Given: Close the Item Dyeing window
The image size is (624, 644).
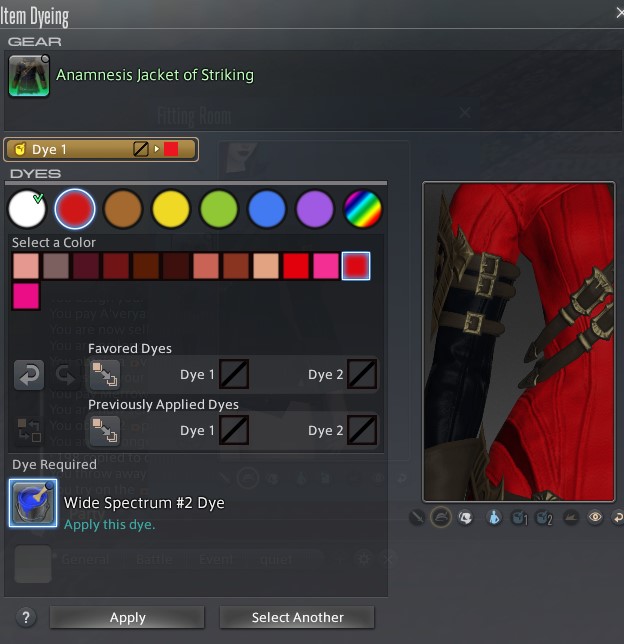Looking at the screenshot, I should [620, 13].
